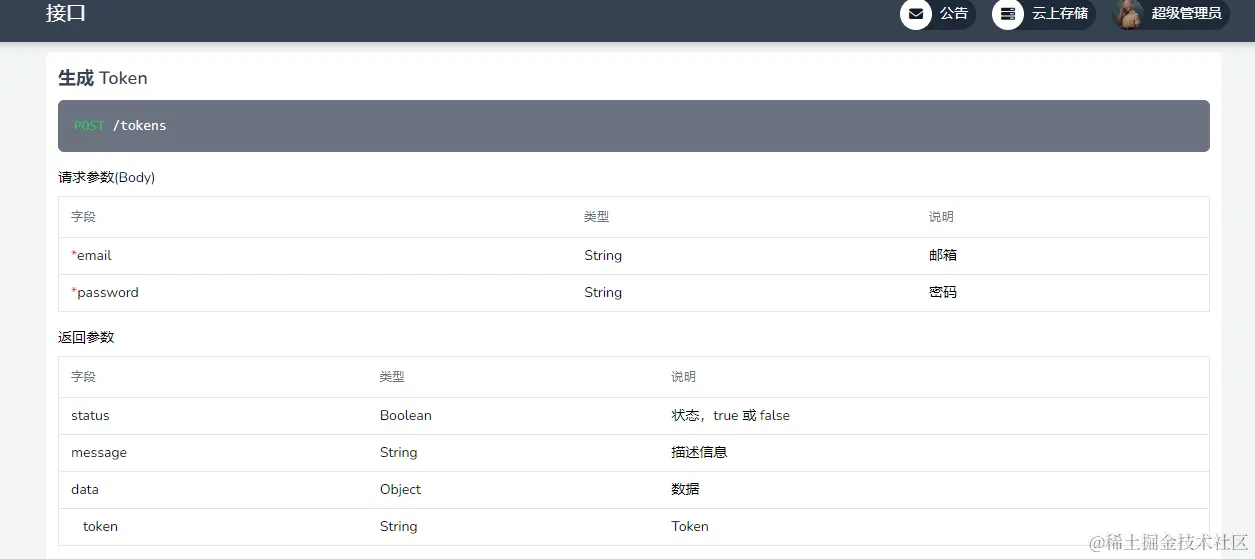Click 说明 header in request parameters table

tap(941, 217)
